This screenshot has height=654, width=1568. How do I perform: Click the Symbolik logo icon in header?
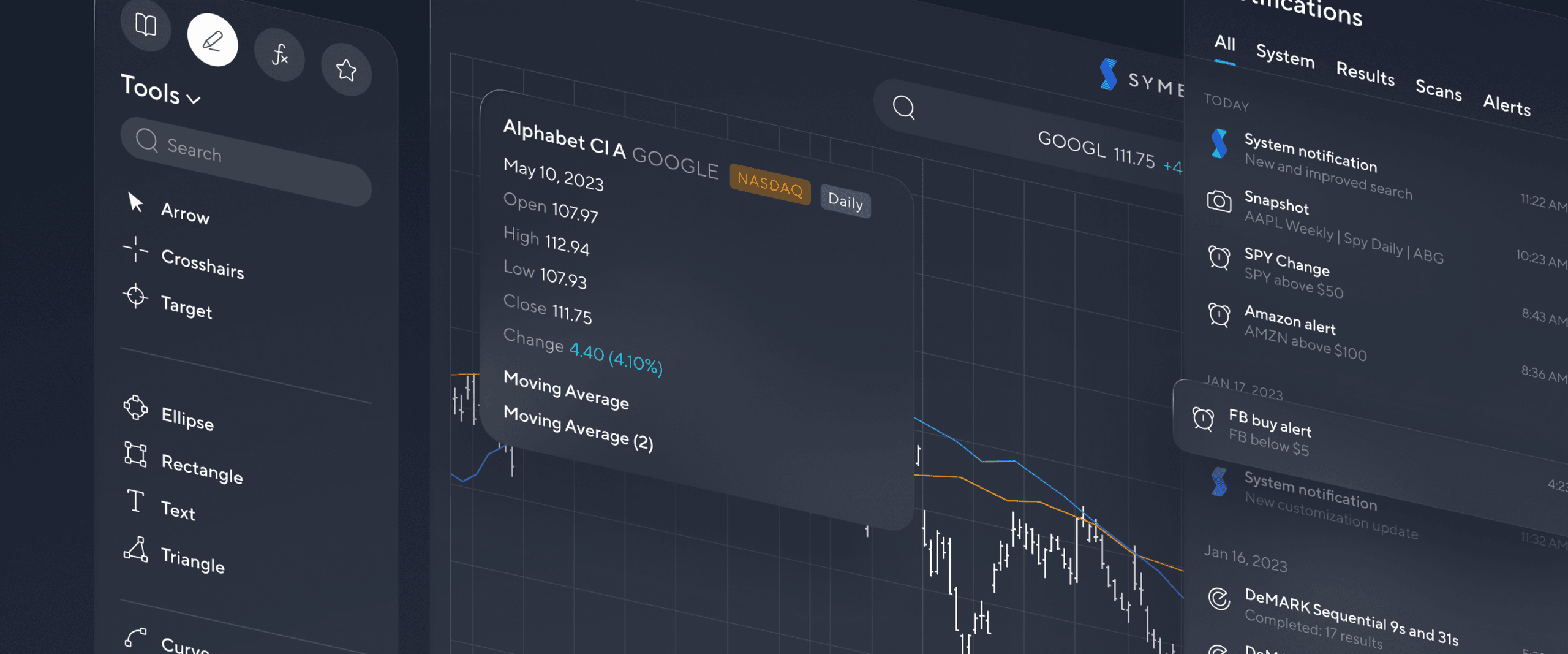(x=1108, y=75)
